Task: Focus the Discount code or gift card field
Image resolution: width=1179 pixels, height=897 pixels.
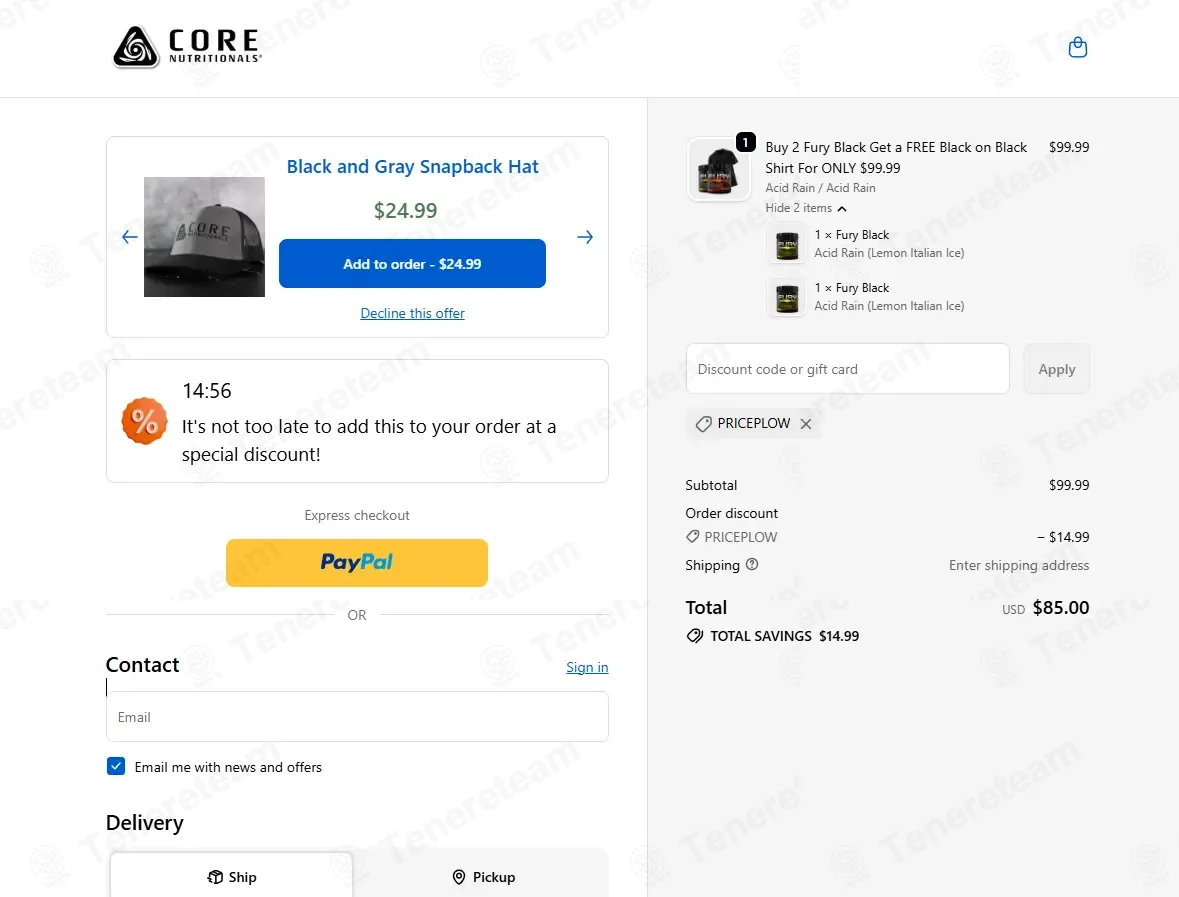Action: pyautogui.click(x=847, y=369)
